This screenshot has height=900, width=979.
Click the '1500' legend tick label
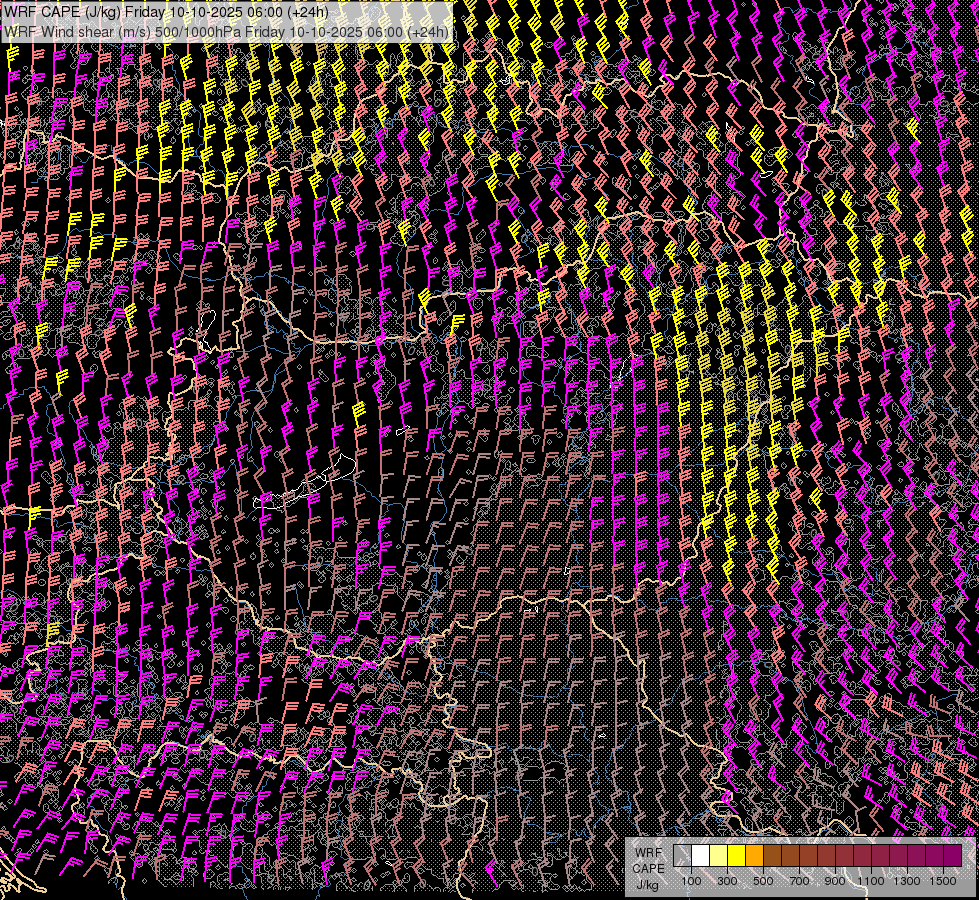[x=943, y=881]
